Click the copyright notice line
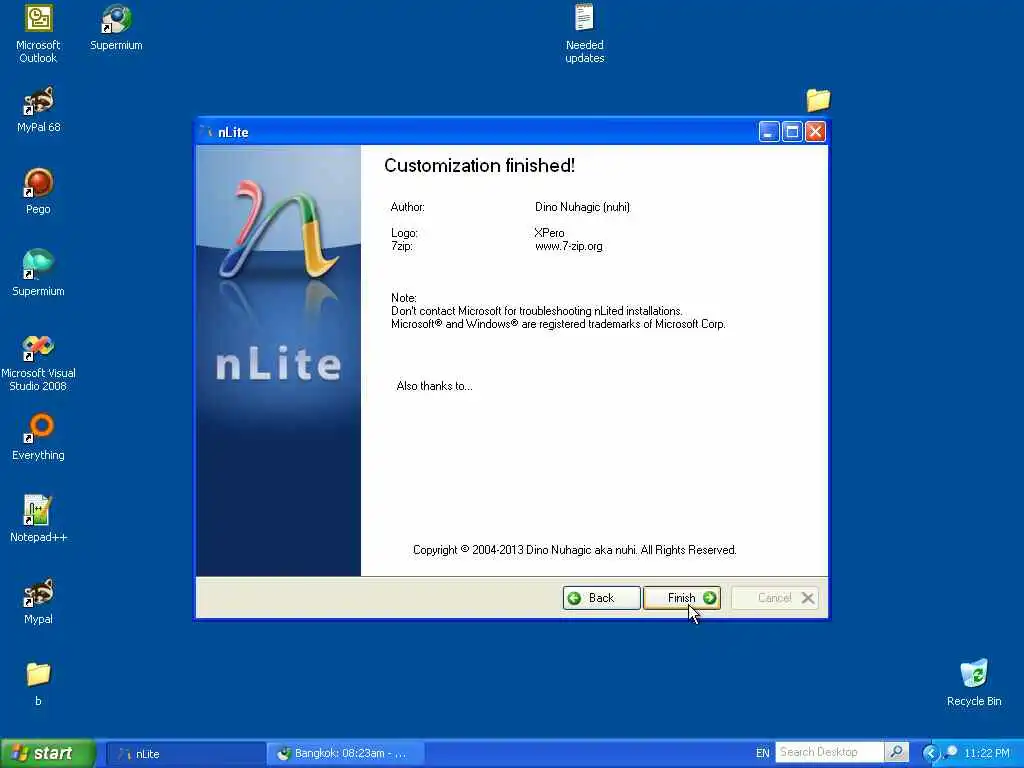 click(x=575, y=550)
